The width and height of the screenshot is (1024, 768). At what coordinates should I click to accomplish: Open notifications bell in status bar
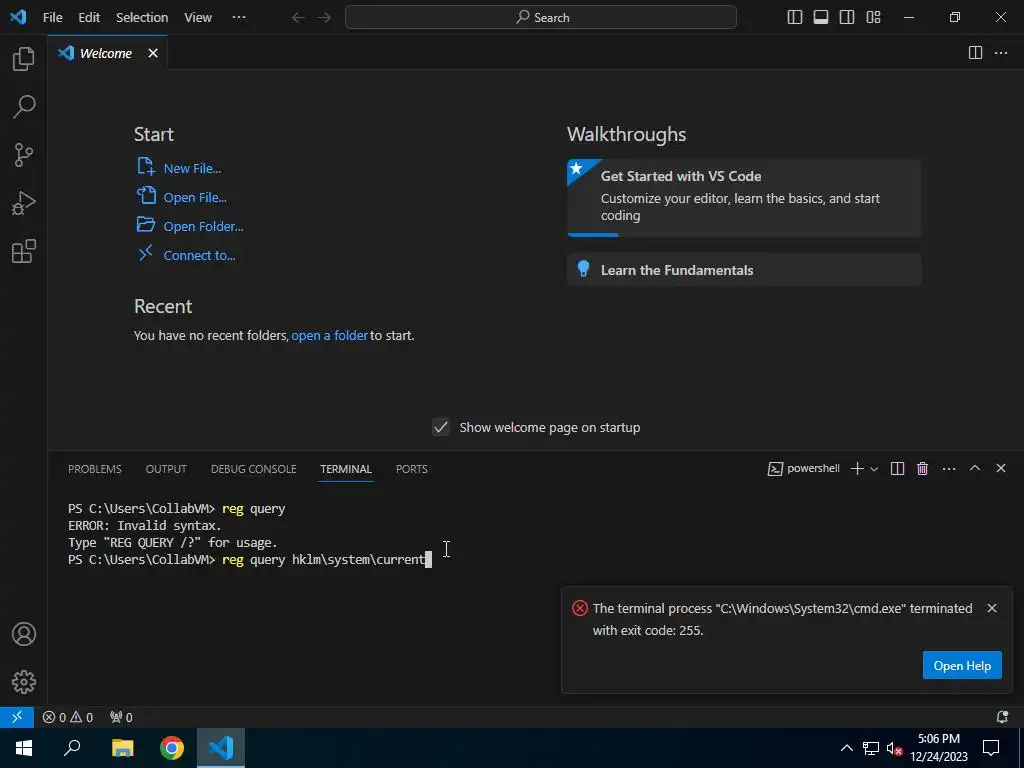[x=1002, y=717]
